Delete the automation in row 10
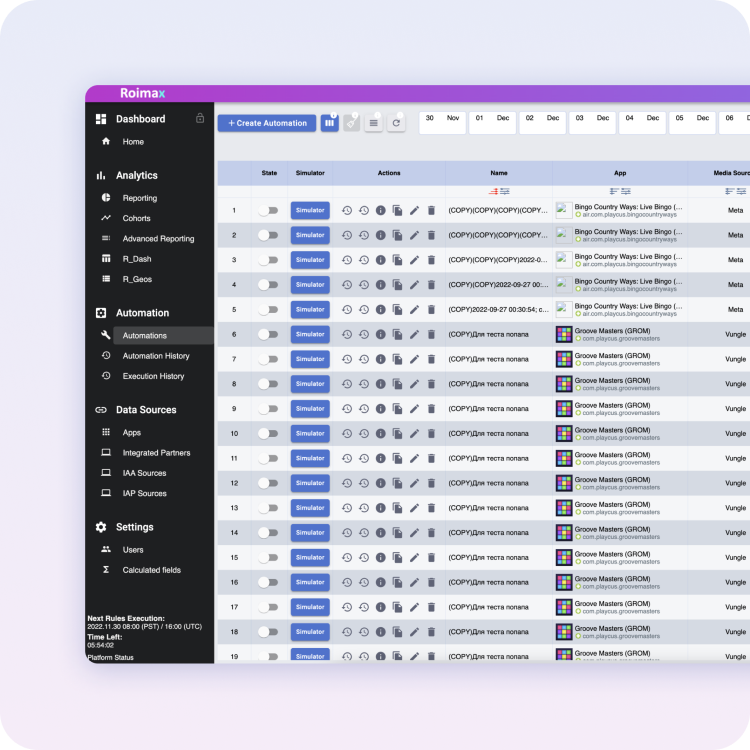Image resolution: width=750 pixels, height=750 pixels. click(x=431, y=433)
